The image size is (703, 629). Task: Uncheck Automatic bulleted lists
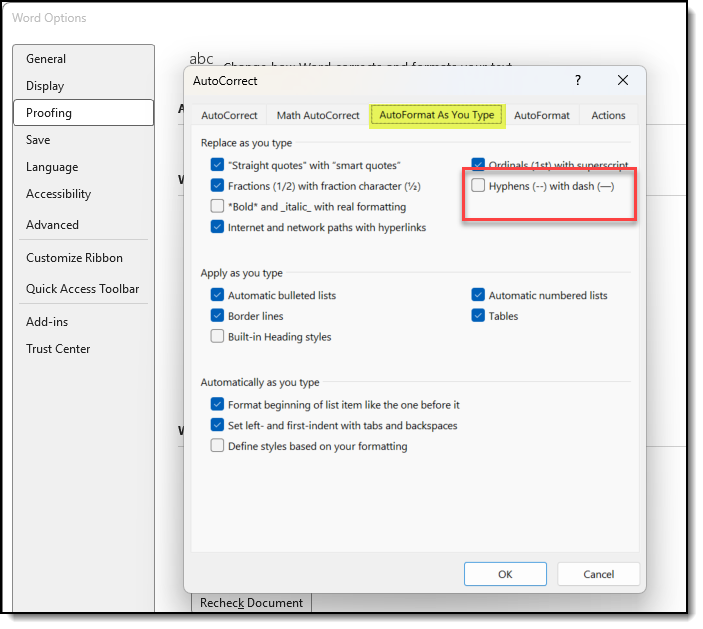point(218,296)
